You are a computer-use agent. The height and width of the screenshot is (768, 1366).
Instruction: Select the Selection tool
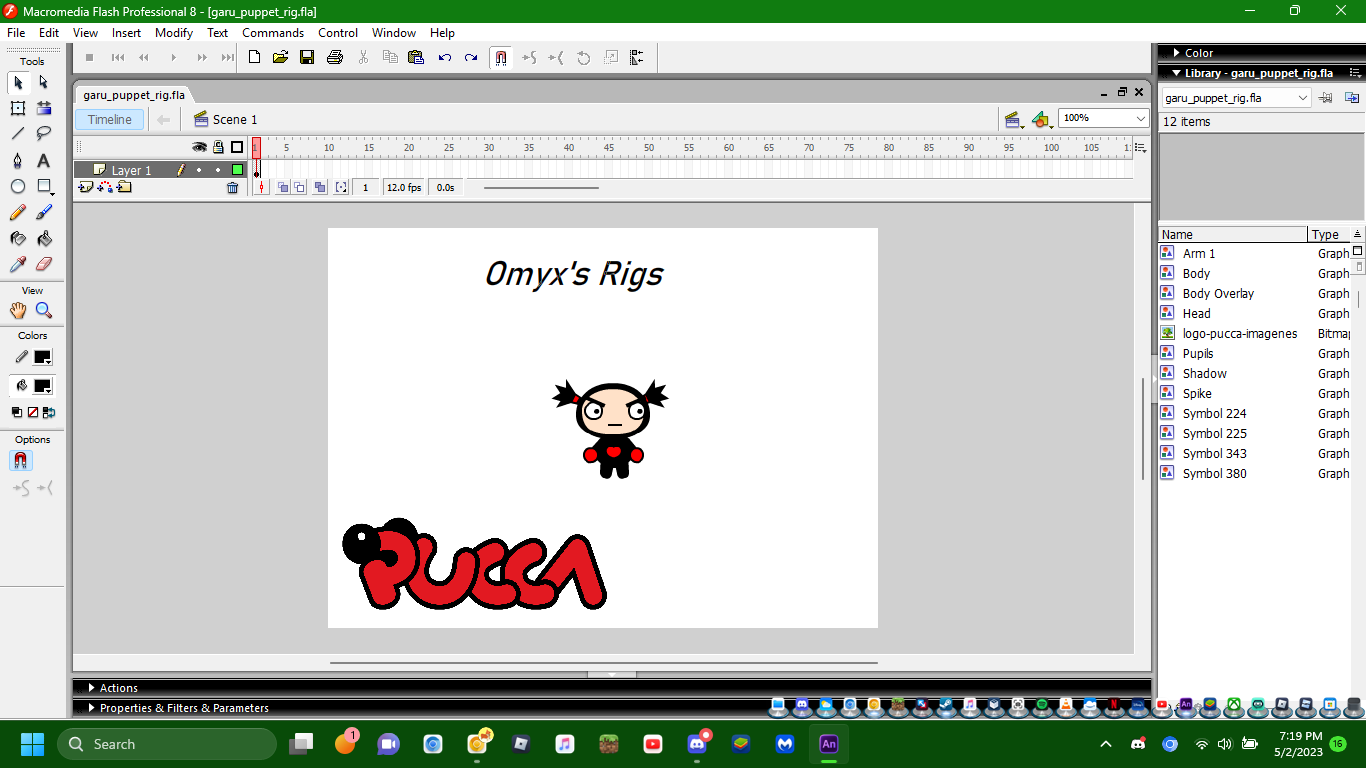coord(18,82)
